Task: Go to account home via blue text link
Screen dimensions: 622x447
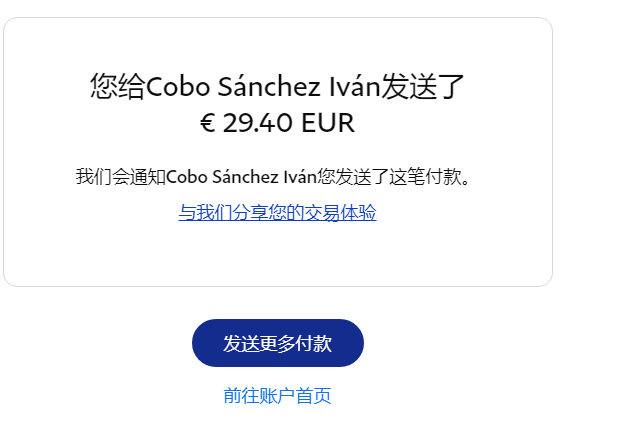Action: (x=277, y=396)
